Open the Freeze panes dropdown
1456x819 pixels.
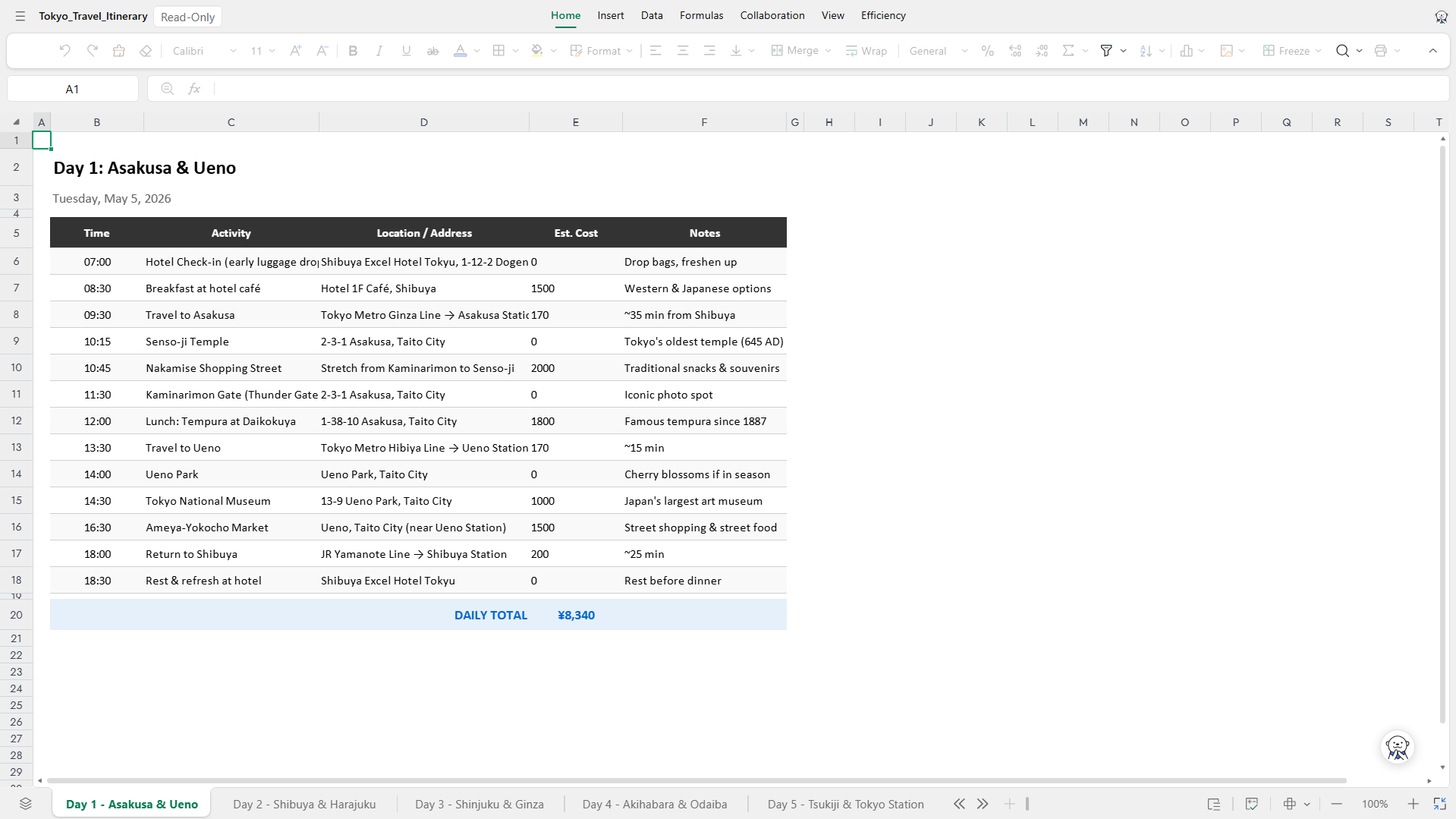(x=1292, y=51)
